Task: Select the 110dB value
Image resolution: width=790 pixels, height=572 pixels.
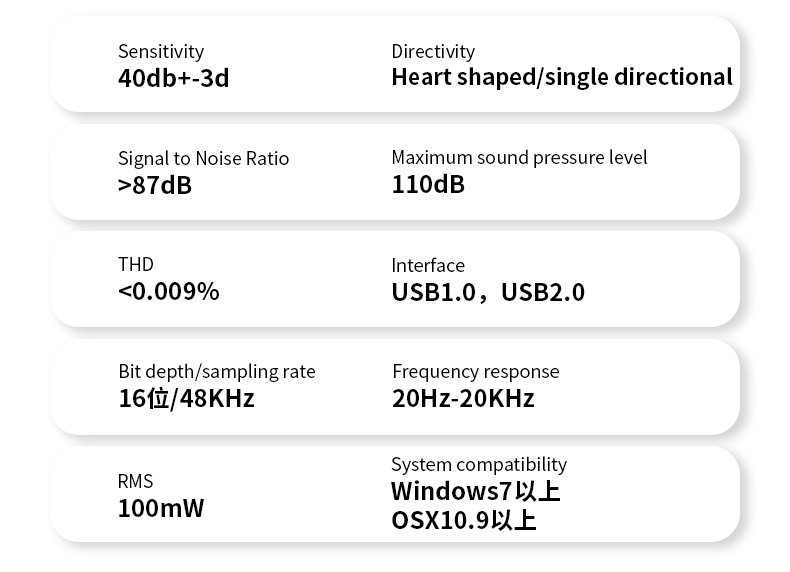Action: [x=428, y=185]
